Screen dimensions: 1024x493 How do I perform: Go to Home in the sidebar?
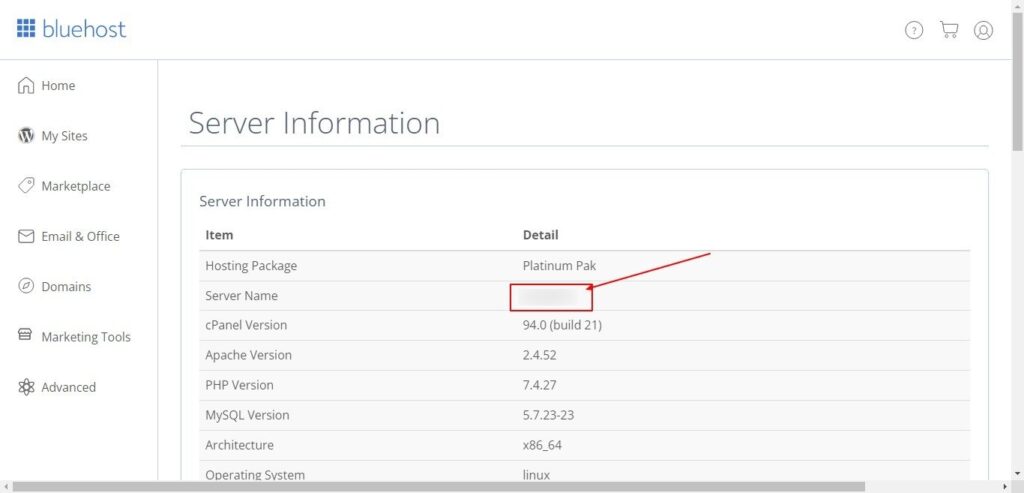click(x=58, y=86)
